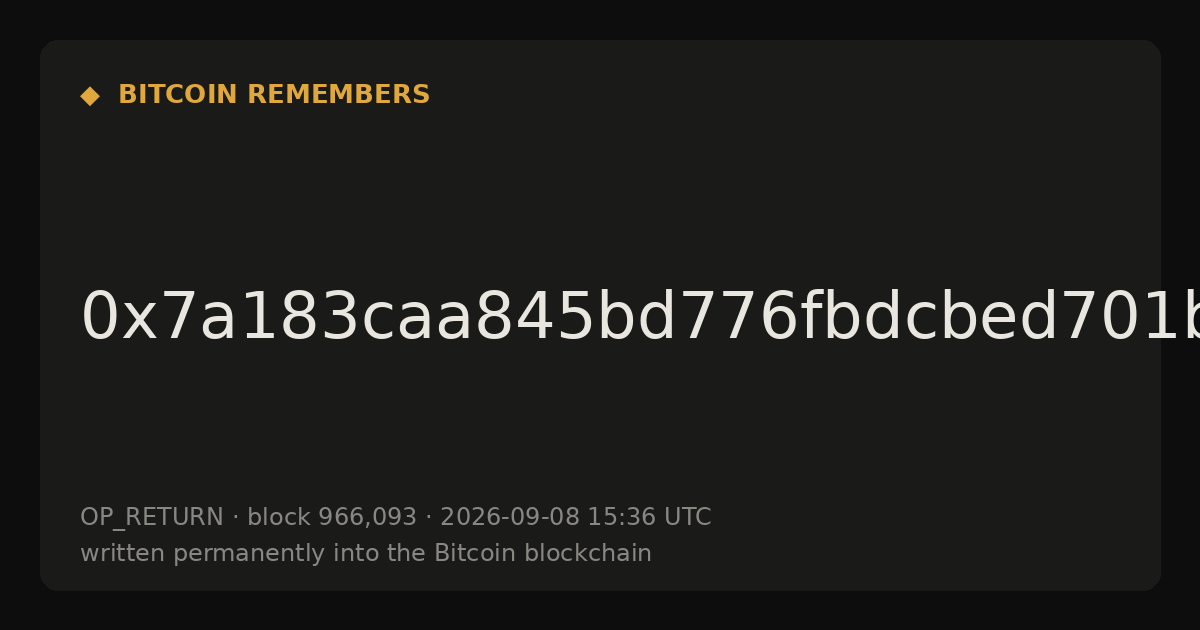Select the 0x7a183caa hex message text
1200x630 pixels.
click(640, 318)
